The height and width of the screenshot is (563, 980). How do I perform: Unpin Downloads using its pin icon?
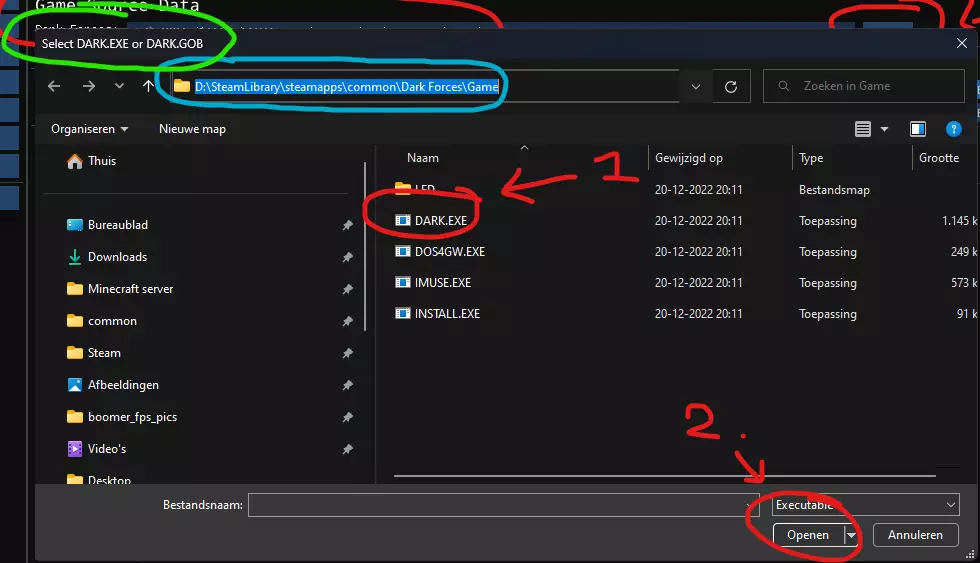(348, 257)
